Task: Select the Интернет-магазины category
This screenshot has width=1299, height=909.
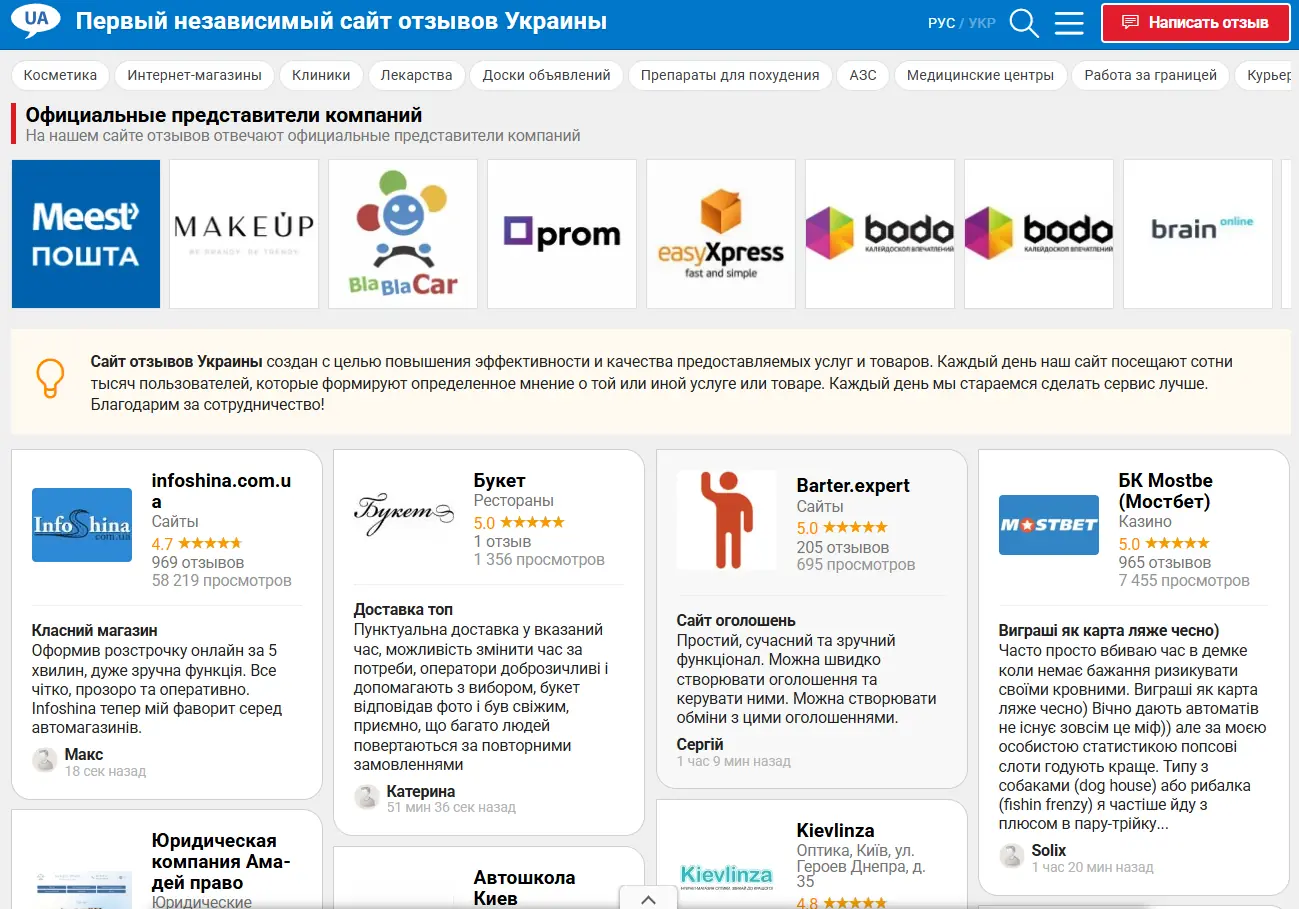Action: point(194,75)
